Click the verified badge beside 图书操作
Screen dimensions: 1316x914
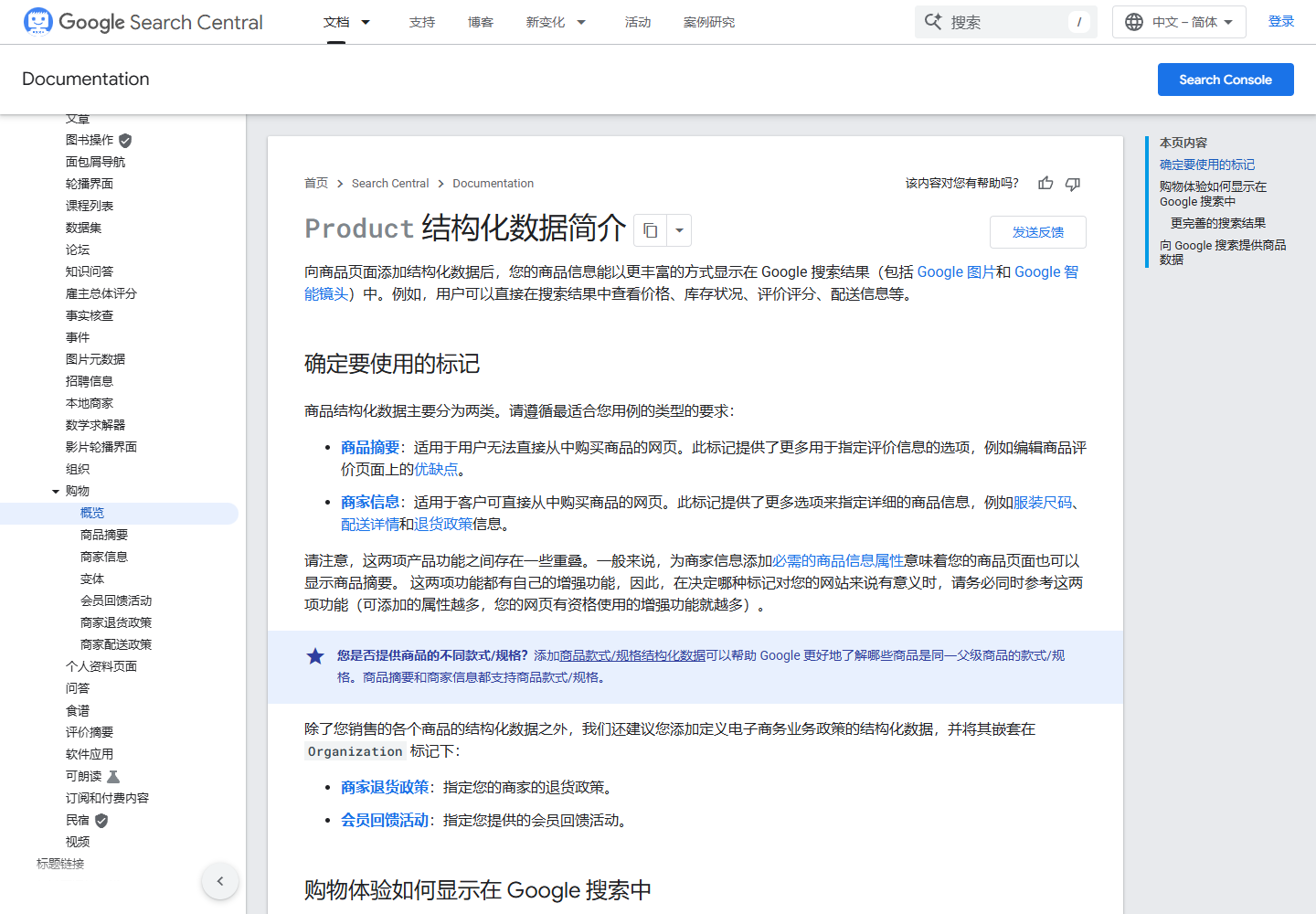pyautogui.click(x=125, y=141)
